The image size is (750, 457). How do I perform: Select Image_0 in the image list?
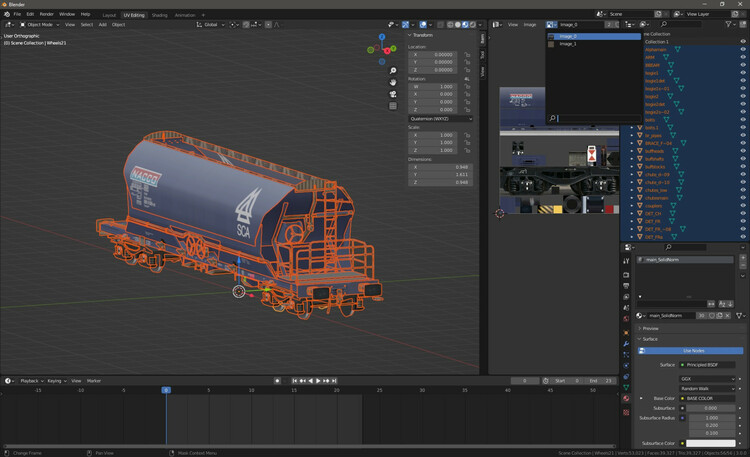pos(594,36)
